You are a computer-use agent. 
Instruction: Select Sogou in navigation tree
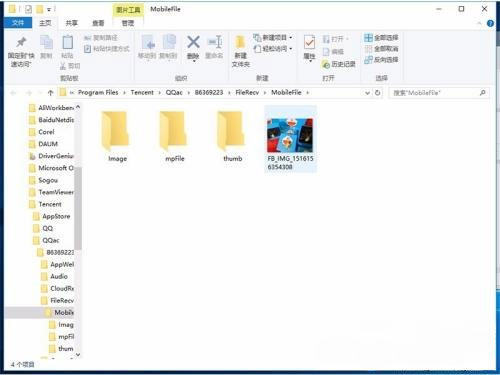tap(44, 180)
